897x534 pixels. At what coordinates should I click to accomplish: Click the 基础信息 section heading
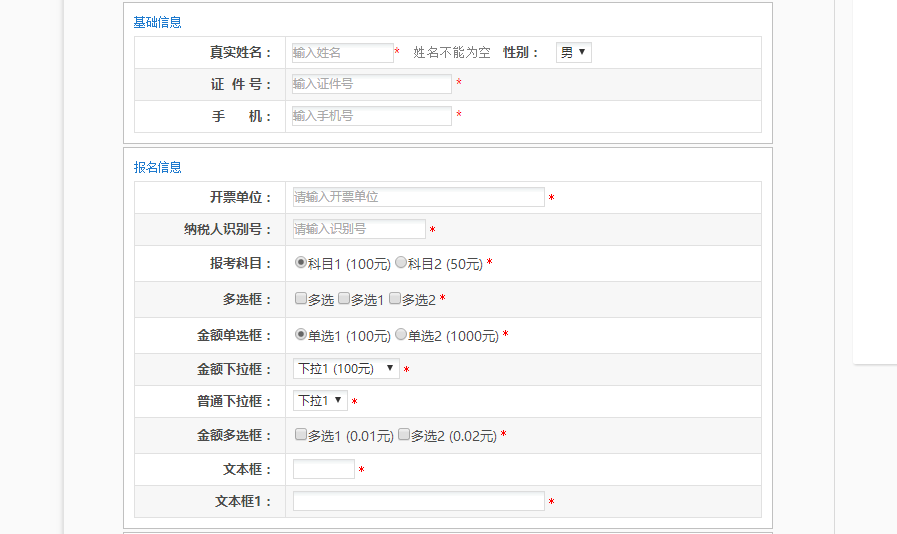[x=158, y=22]
